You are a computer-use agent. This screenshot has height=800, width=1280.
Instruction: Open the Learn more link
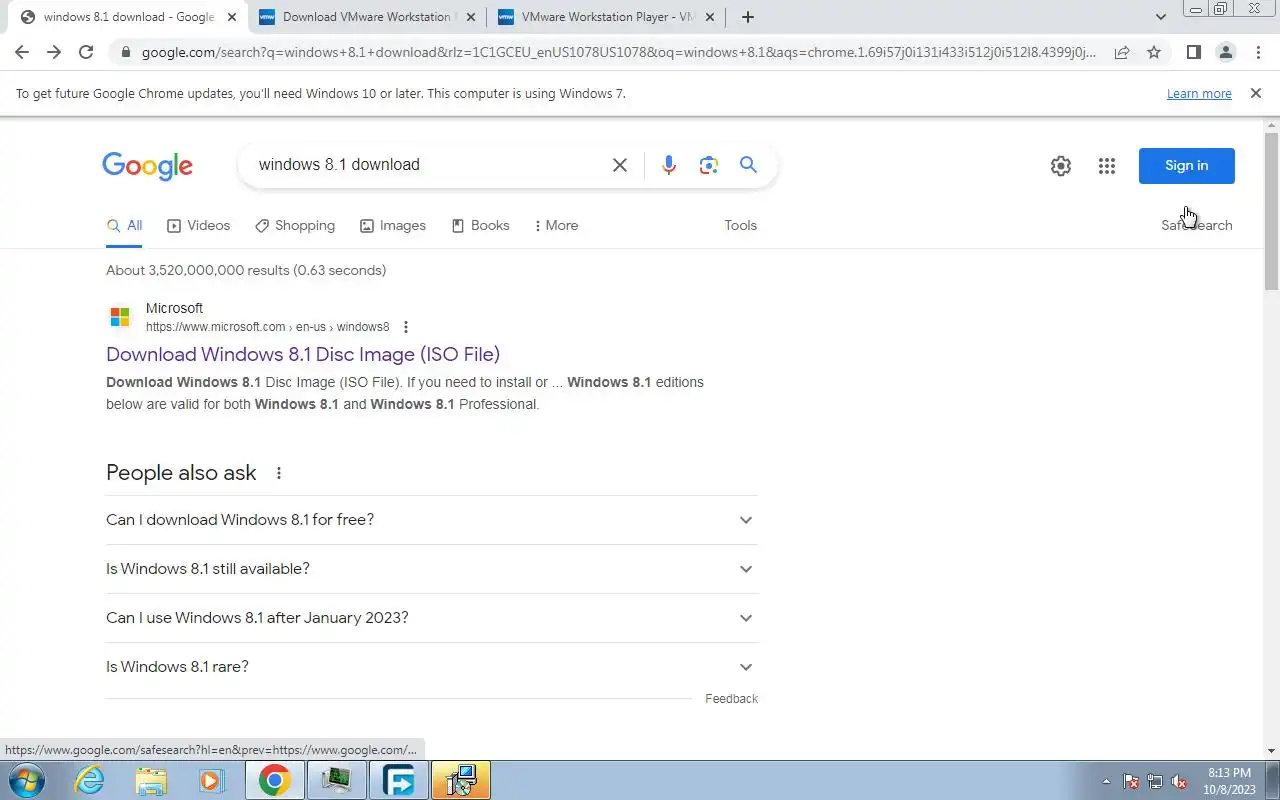pyautogui.click(x=1199, y=94)
